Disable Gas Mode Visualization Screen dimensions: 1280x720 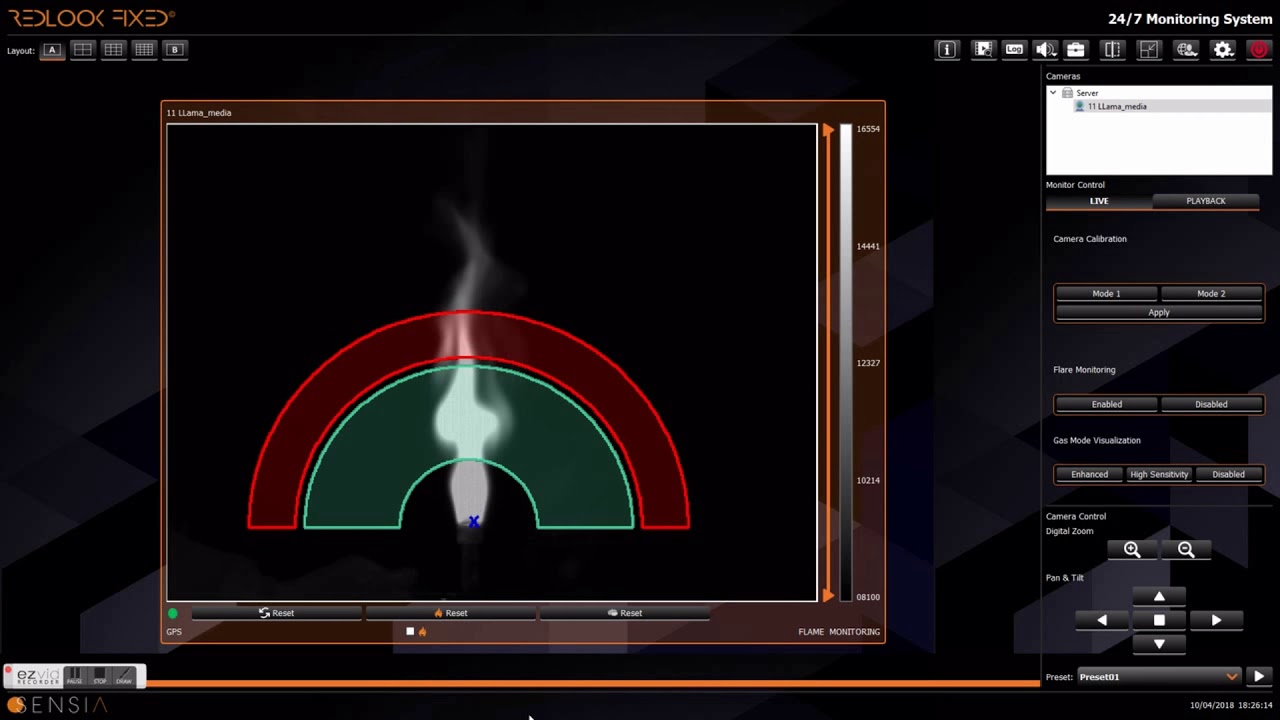click(x=1228, y=475)
